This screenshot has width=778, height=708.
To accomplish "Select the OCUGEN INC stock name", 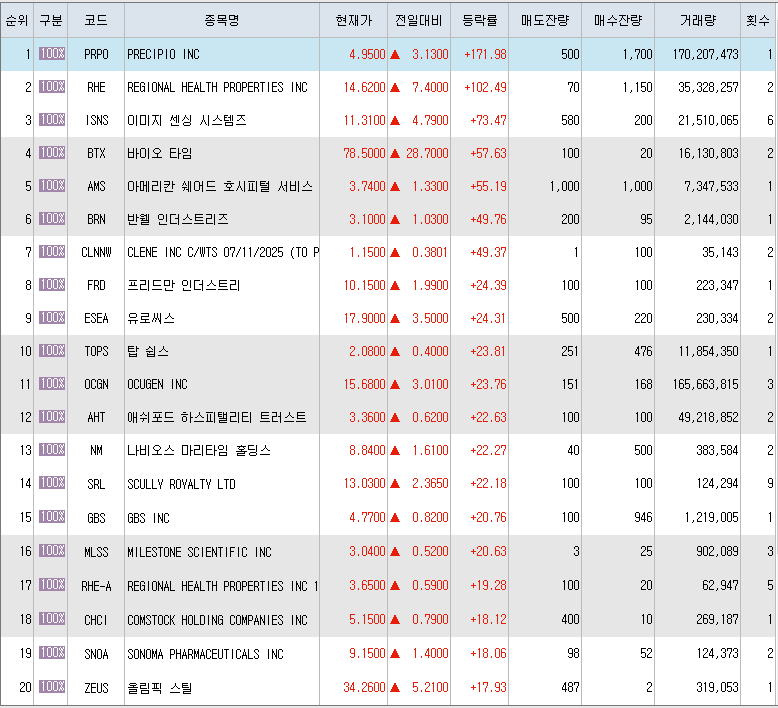I will (x=157, y=384).
